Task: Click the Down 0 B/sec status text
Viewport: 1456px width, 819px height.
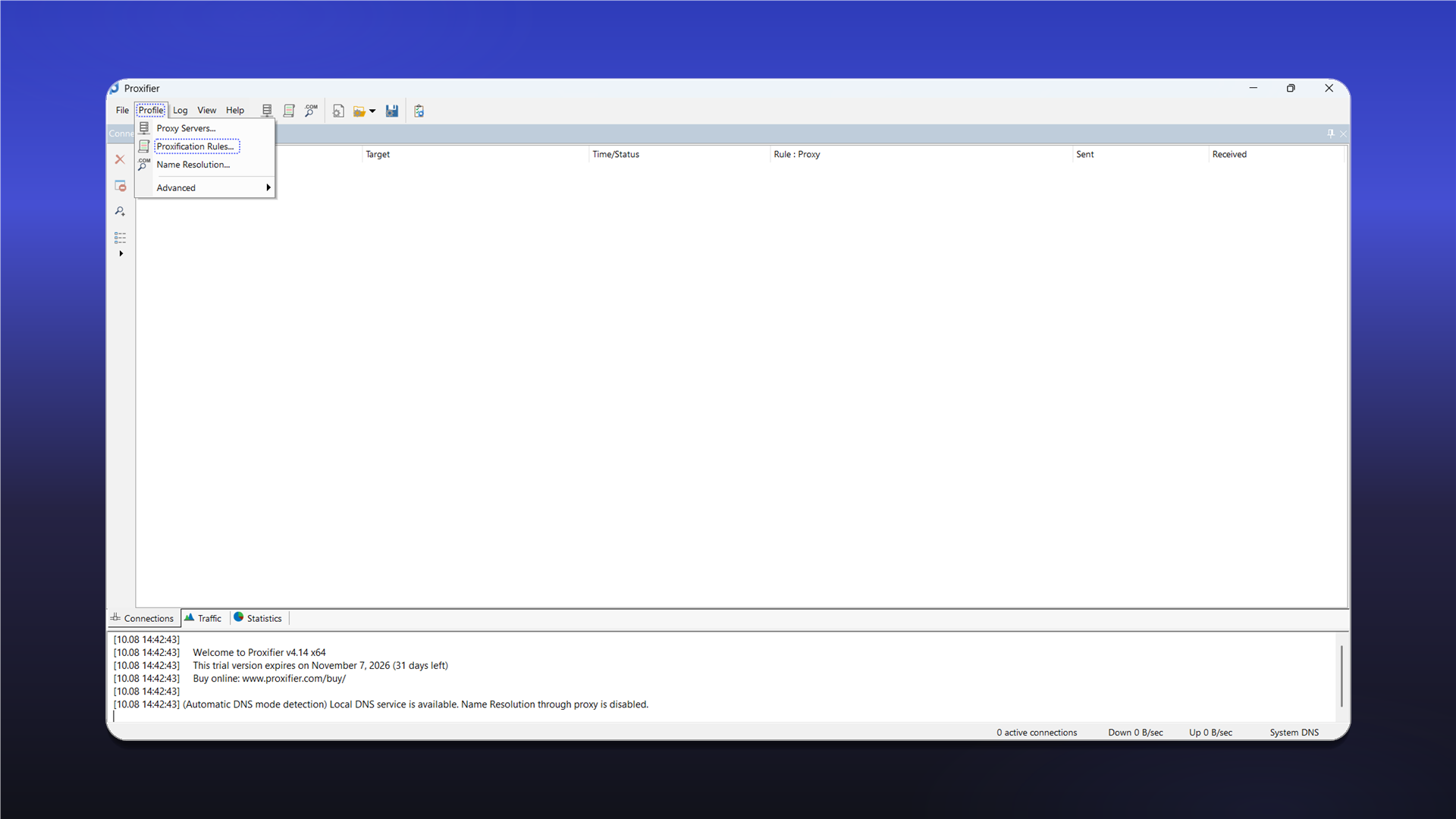Action: point(1135,733)
